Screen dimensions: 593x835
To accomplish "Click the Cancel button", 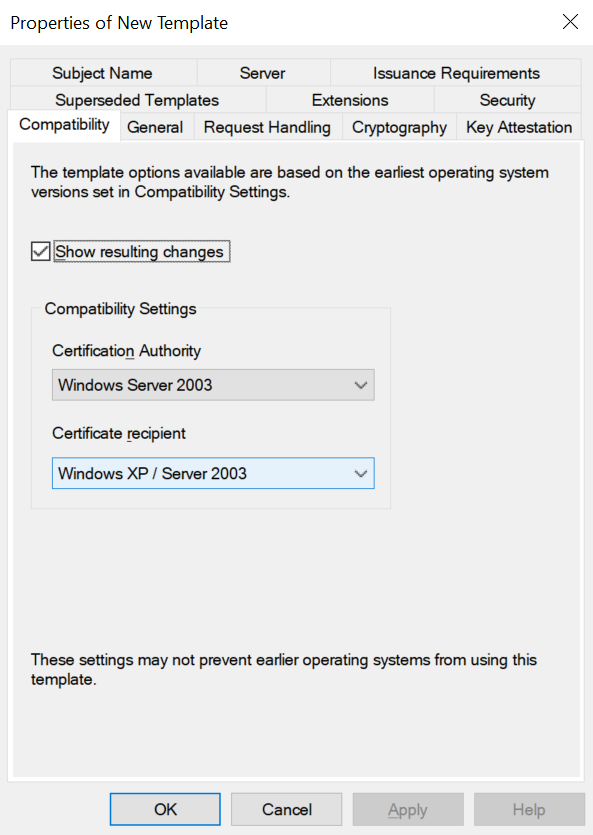I will [286, 809].
